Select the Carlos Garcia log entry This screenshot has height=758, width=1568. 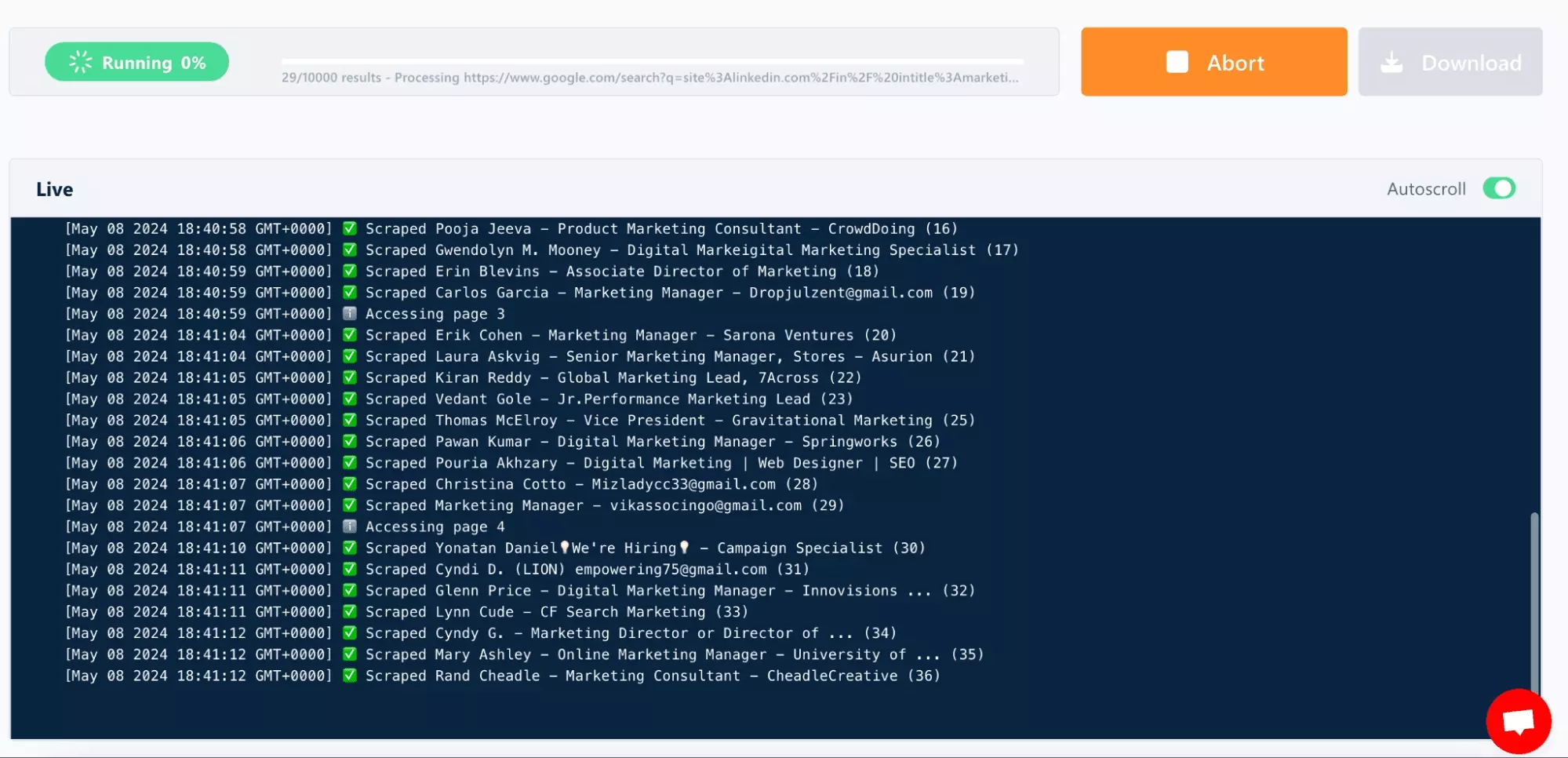tap(667, 292)
